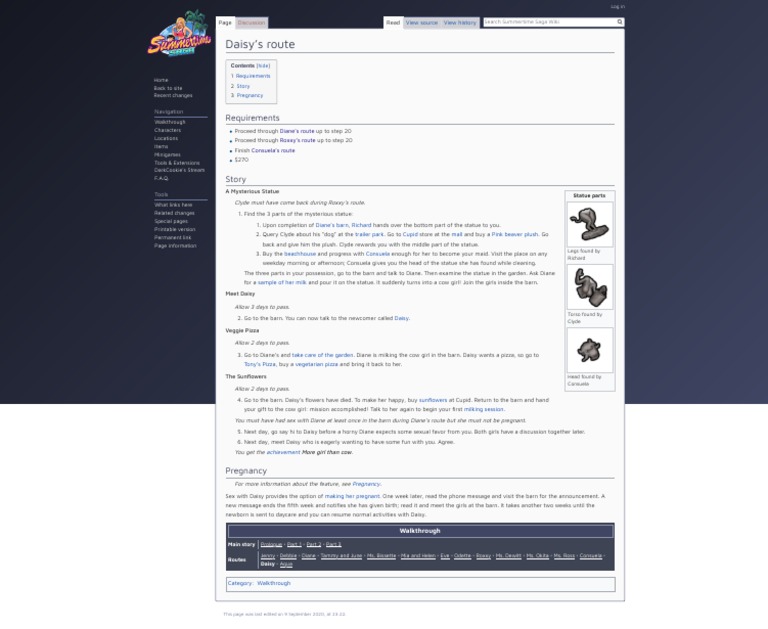Open the sample of her milk link
This screenshot has width=768, height=629.
(x=282, y=283)
